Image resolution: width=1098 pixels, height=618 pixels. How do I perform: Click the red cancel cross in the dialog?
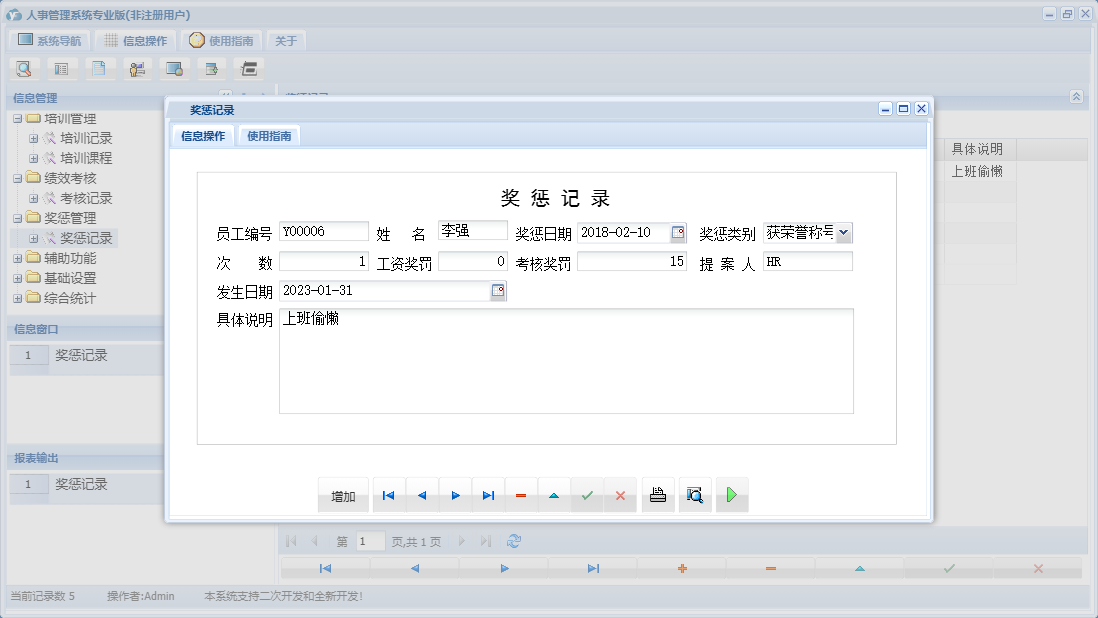[x=620, y=494]
